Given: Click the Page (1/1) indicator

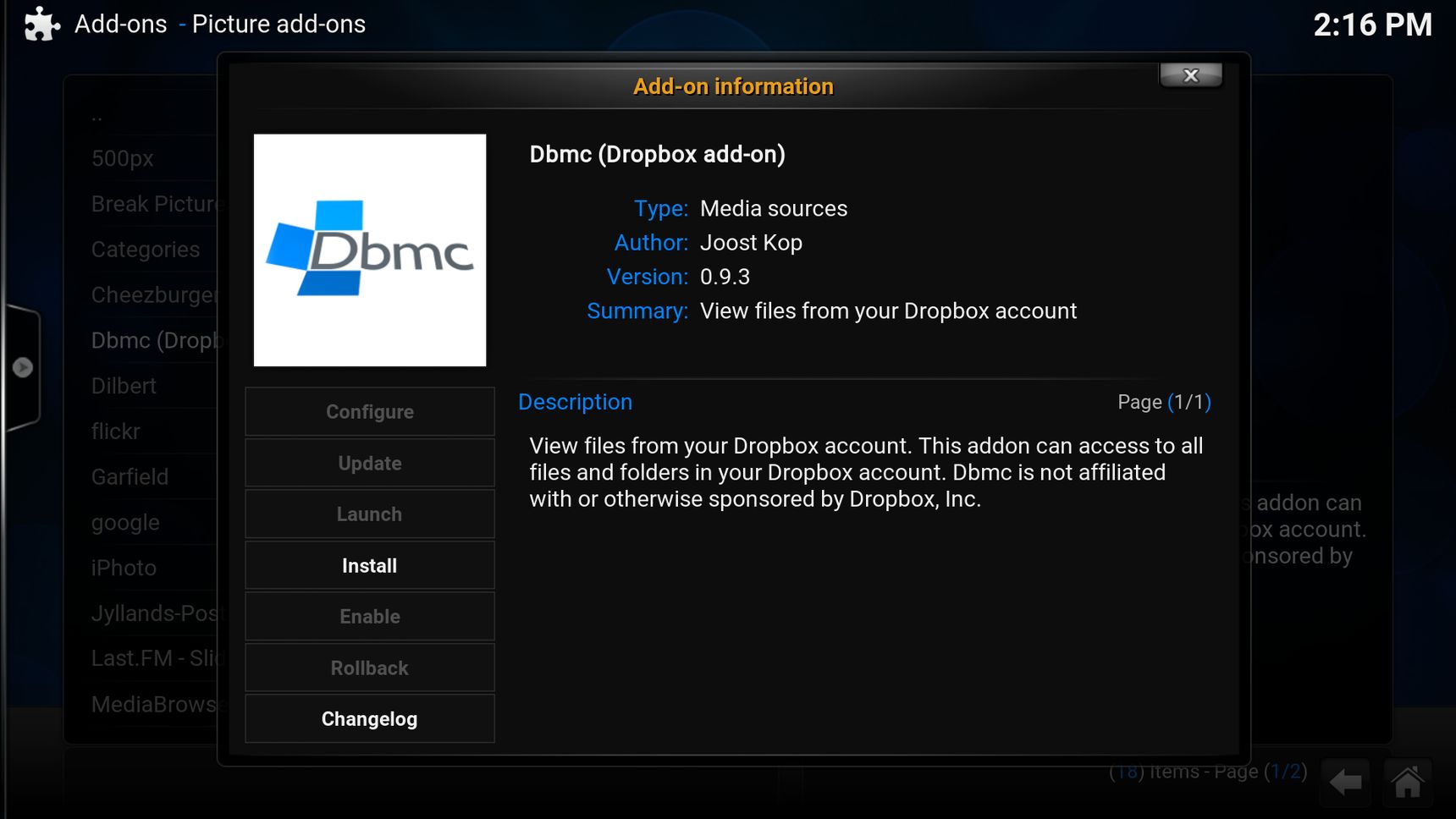Looking at the screenshot, I should tap(1164, 402).
